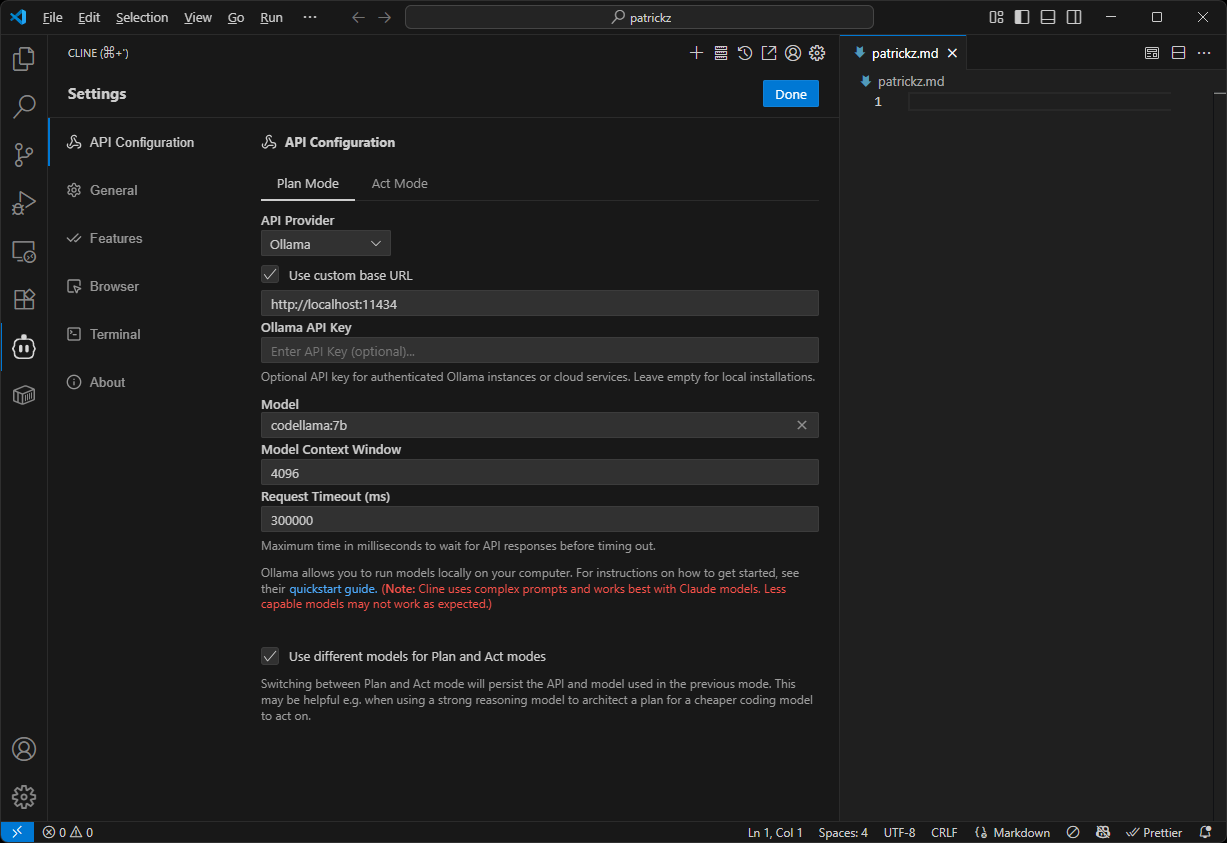Open editor More Actions ellipsis
Image resolution: width=1227 pixels, height=843 pixels.
tap(1204, 53)
